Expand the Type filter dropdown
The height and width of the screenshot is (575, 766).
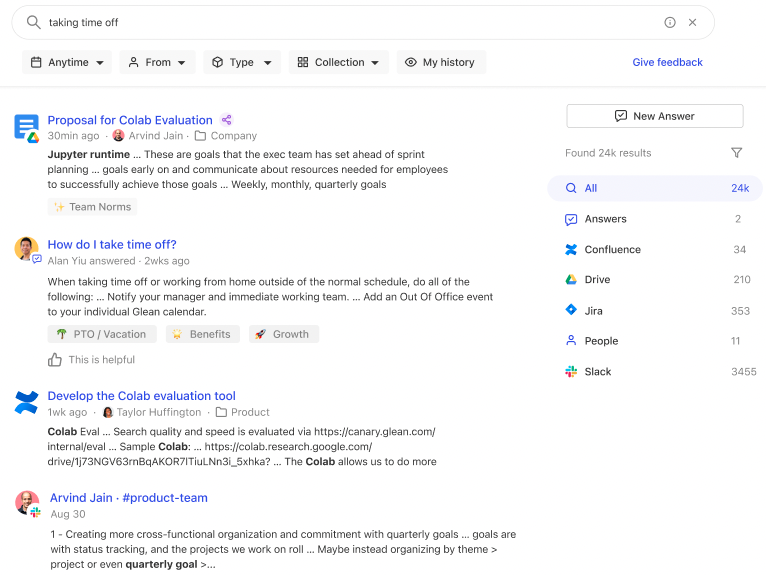coord(242,62)
